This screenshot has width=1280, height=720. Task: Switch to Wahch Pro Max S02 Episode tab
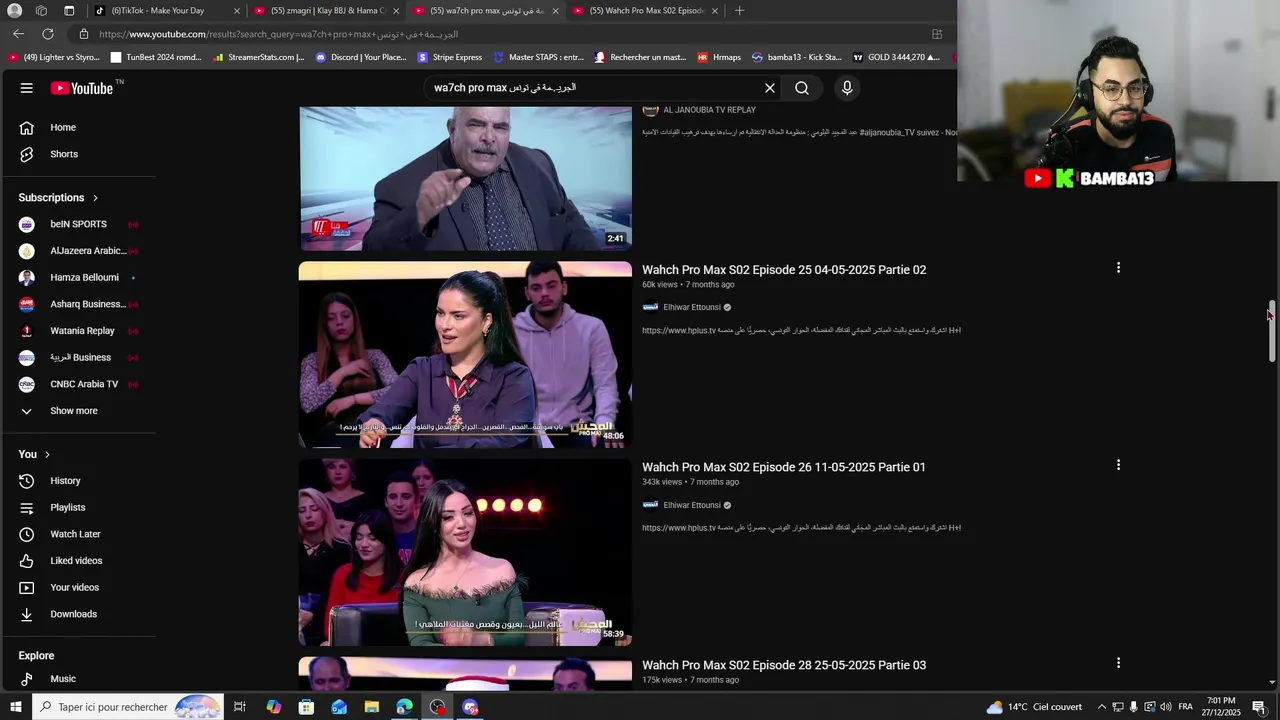(x=645, y=11)
